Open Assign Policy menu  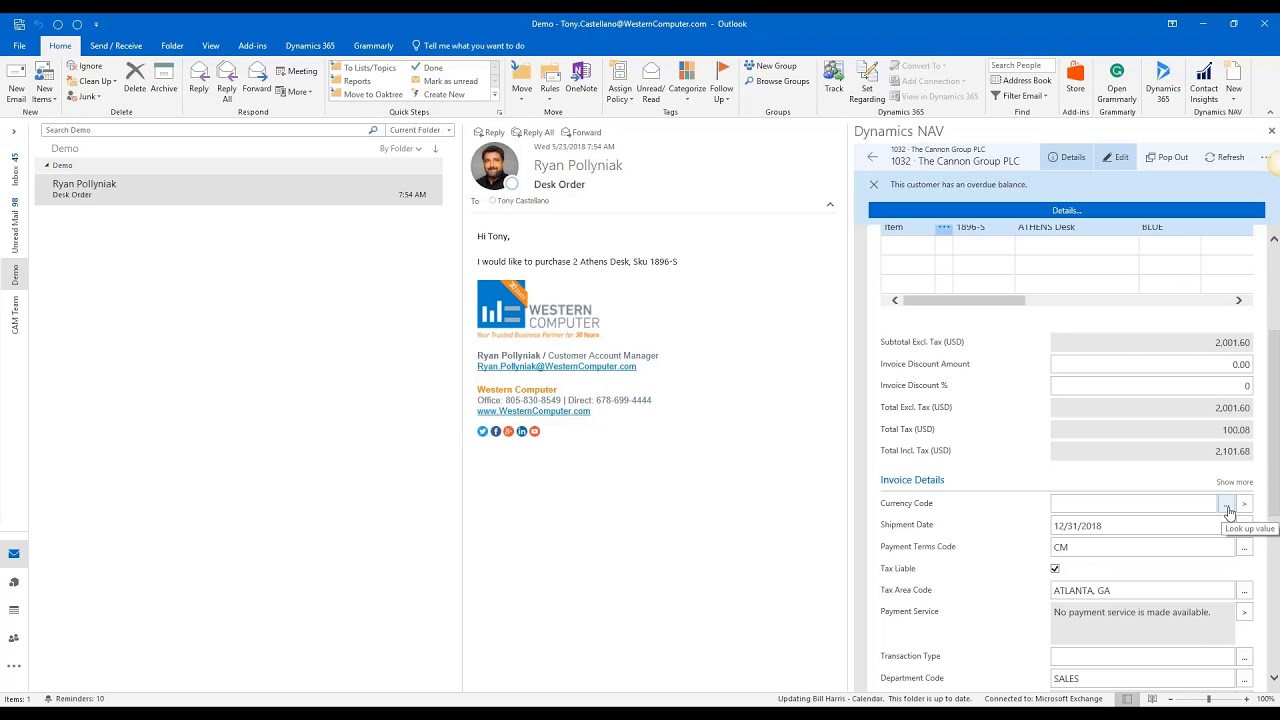[x=620, y=81]
